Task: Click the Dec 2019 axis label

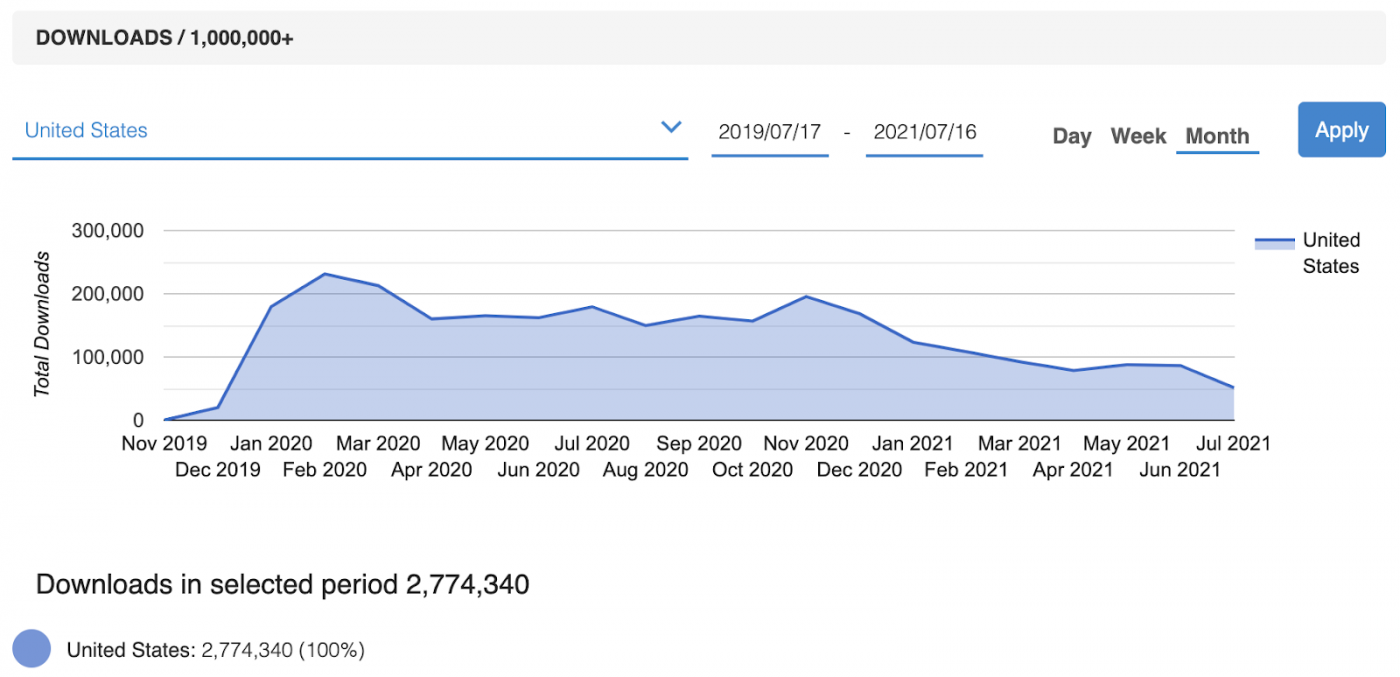Action: coord(218,469)
